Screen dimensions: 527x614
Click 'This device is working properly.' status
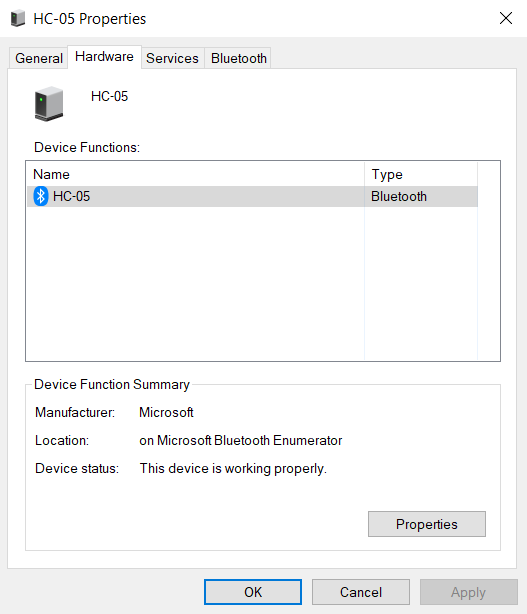(x=233, y=469)
